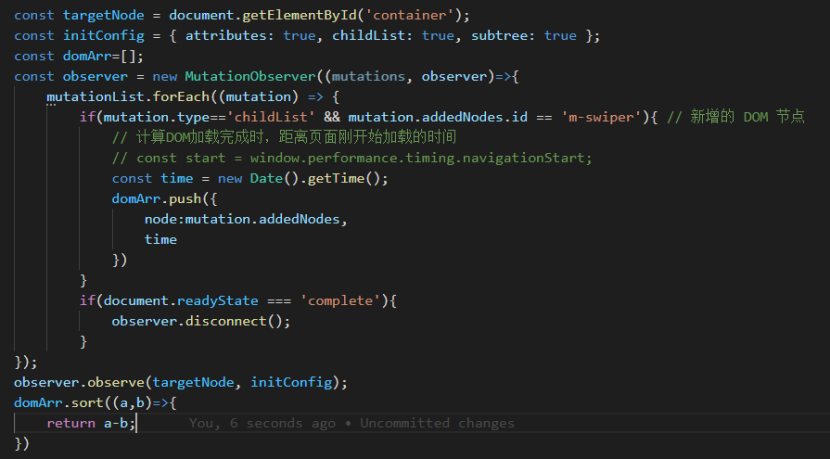Click the 'initConfig' declaration name
This screenshot has height=459, width=830.
click(x=103, y=36)
